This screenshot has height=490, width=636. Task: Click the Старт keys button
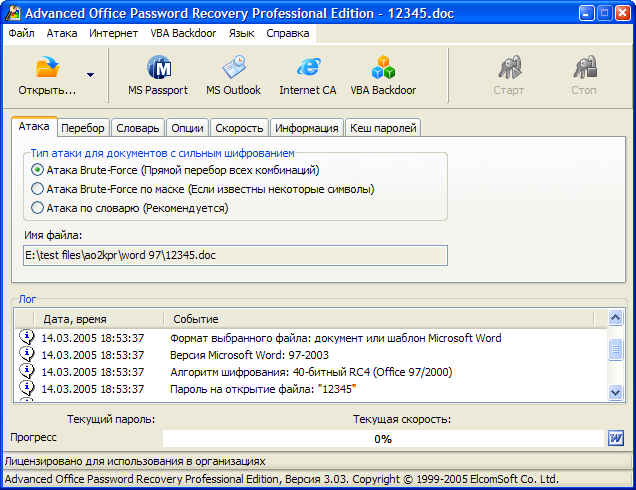pyautogui.click(x=509, y=75)
